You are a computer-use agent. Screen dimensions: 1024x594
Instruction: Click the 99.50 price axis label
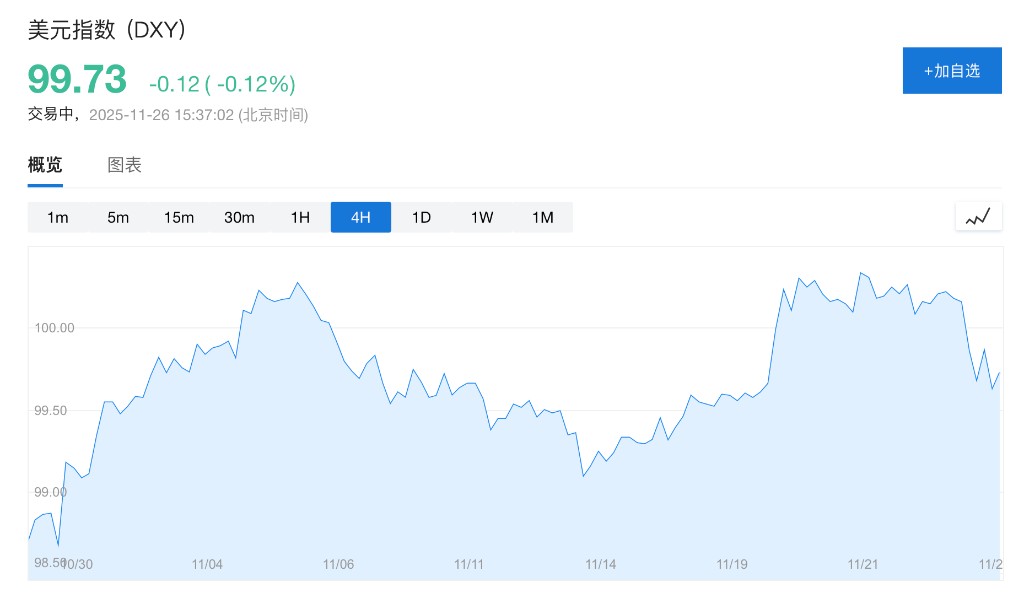pyautogui.click(x=51, y=410)
